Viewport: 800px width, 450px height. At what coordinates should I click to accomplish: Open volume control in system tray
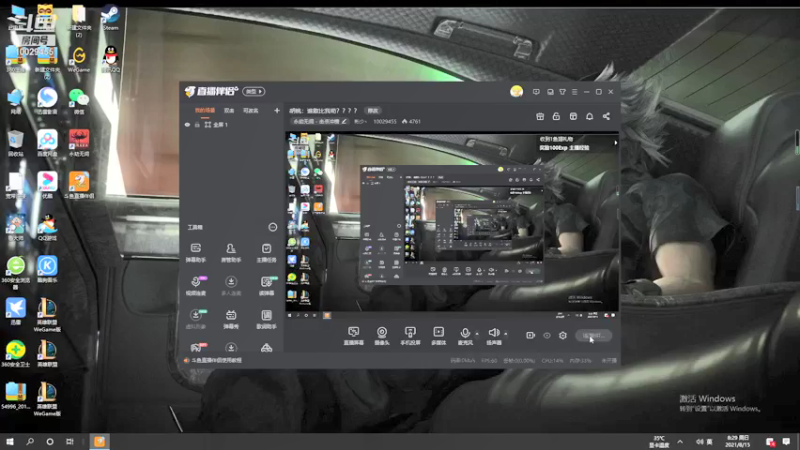(x=699, y=442)
